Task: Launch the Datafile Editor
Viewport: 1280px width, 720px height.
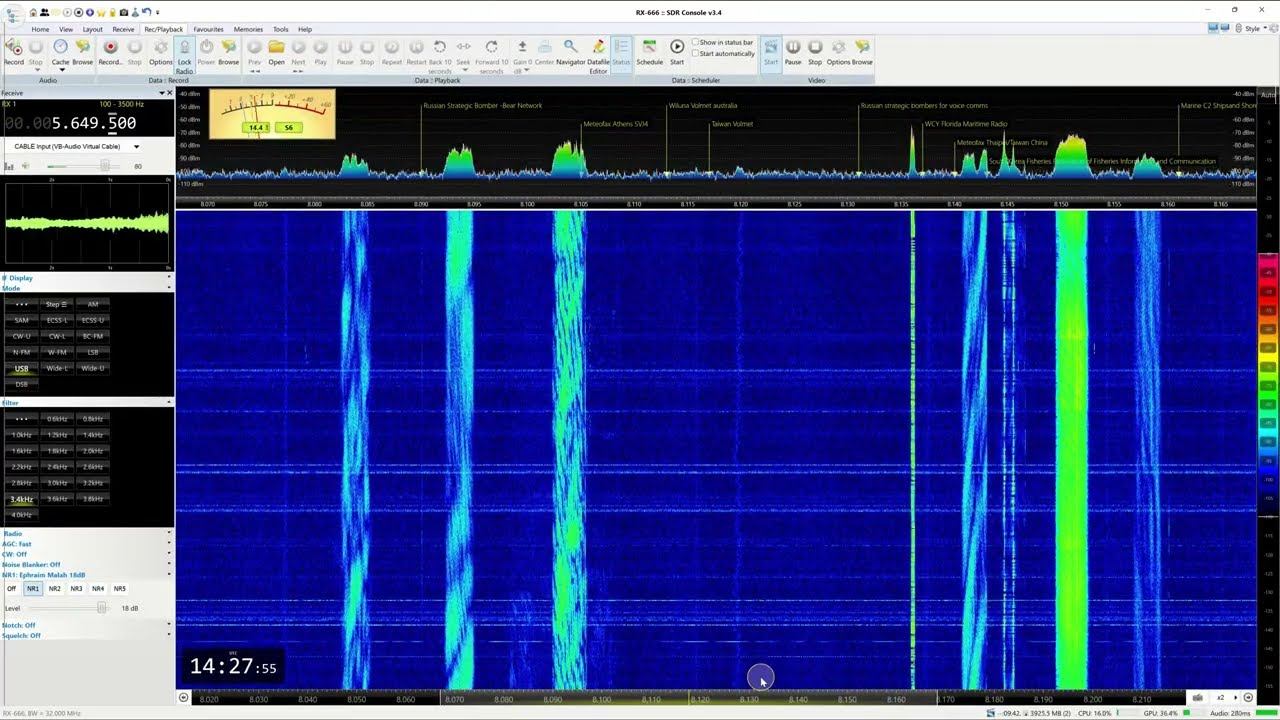Action: point(598,56)
